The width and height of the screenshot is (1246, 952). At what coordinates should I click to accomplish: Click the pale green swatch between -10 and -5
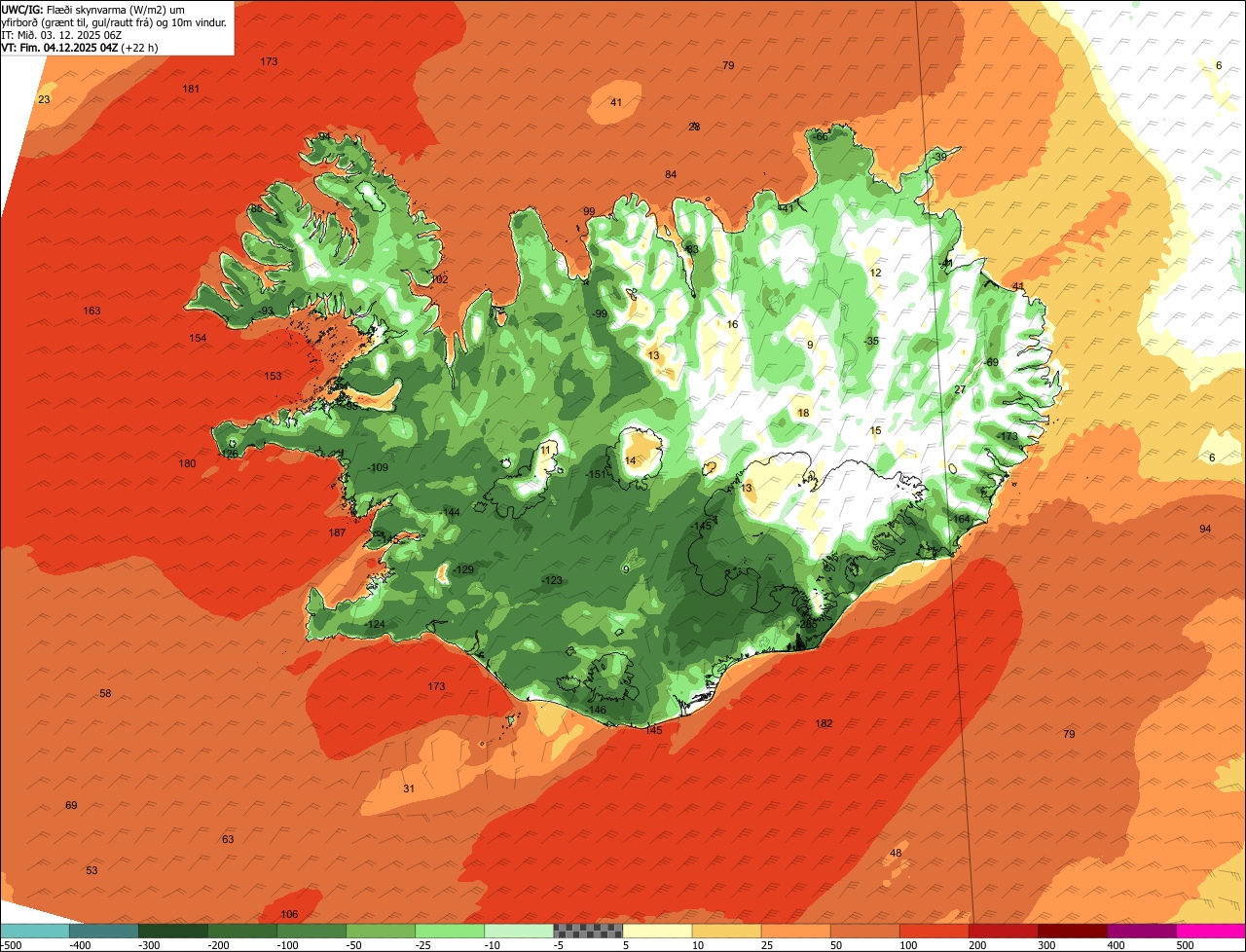(518, 931)
